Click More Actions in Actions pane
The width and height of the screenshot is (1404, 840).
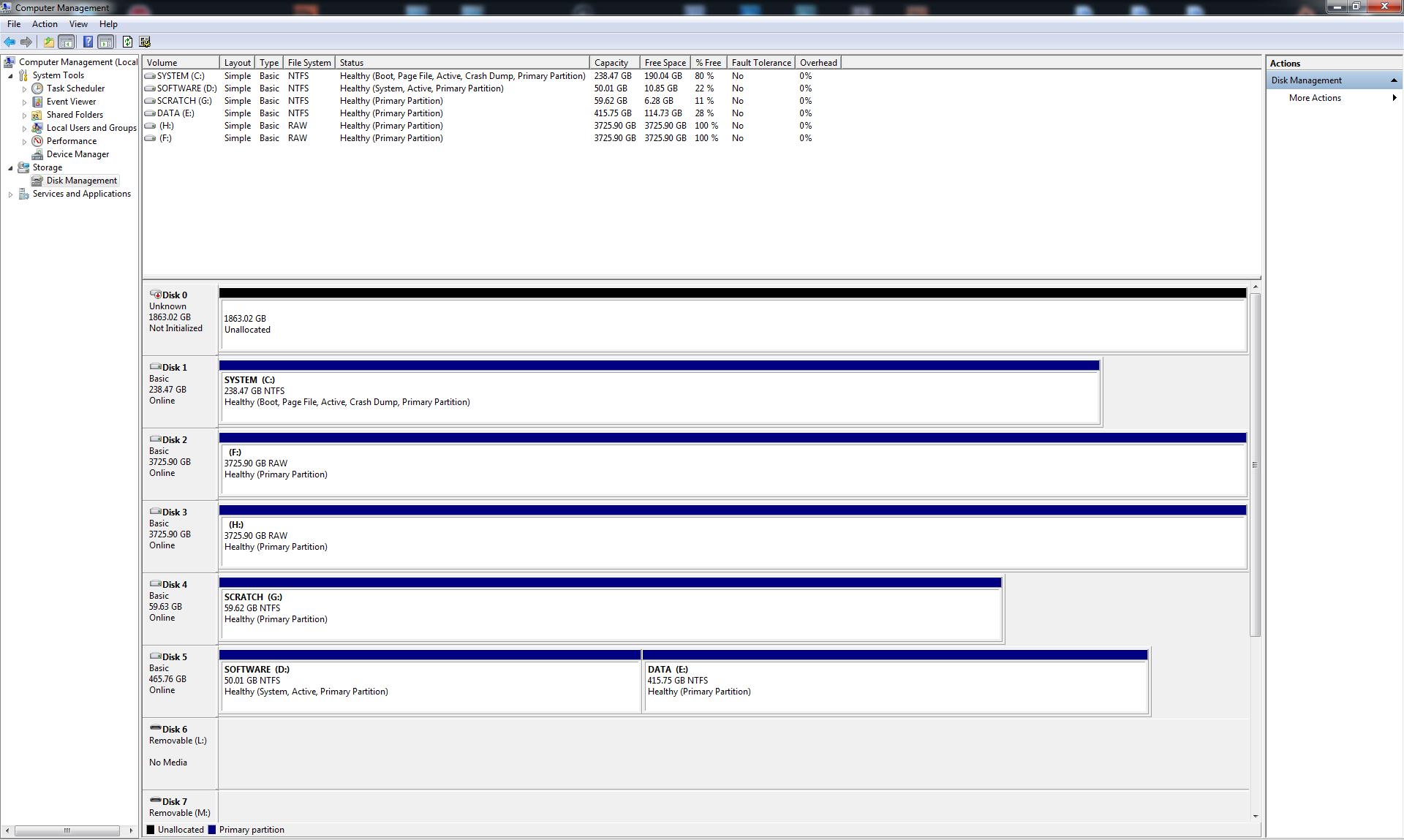(1314, 98)
